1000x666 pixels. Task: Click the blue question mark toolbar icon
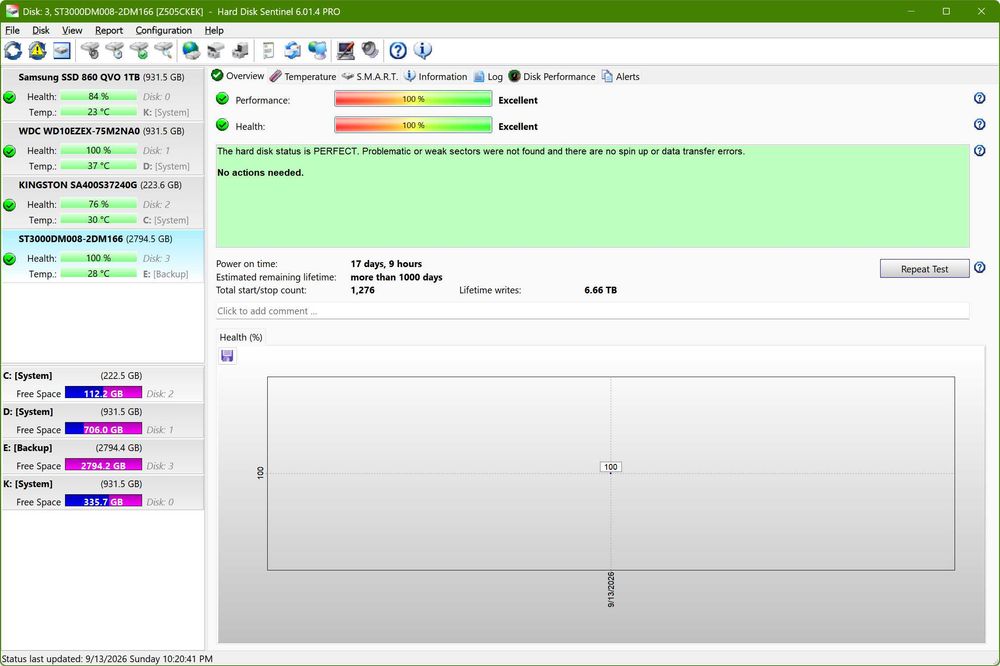(x=398, y=50)
